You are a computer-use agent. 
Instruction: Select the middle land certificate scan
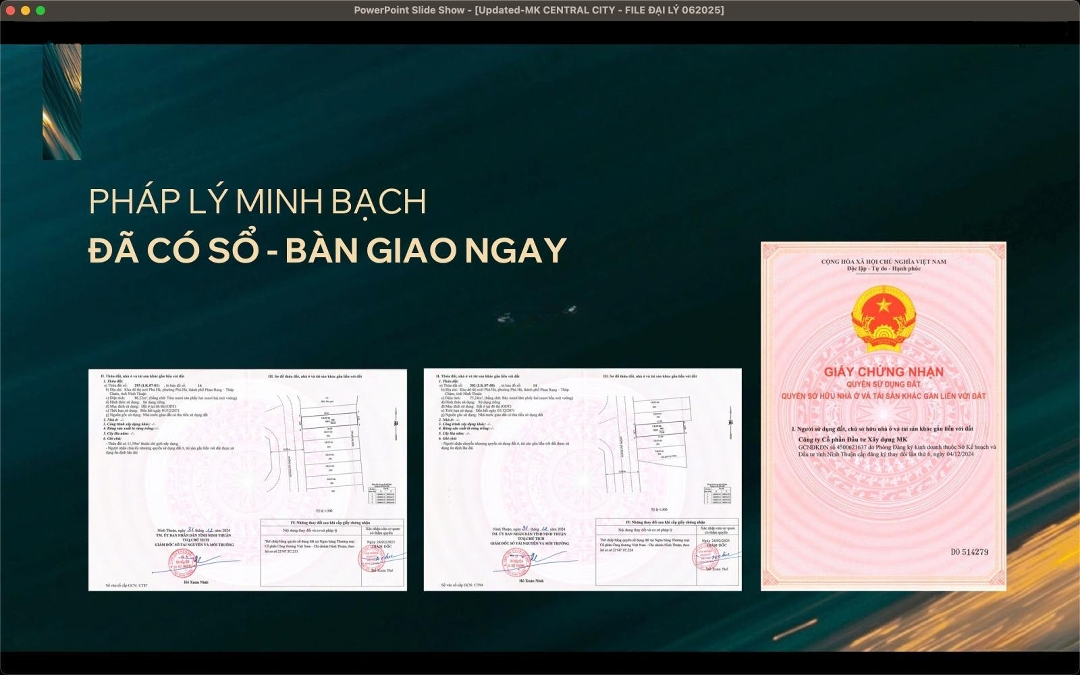point(583,479)
